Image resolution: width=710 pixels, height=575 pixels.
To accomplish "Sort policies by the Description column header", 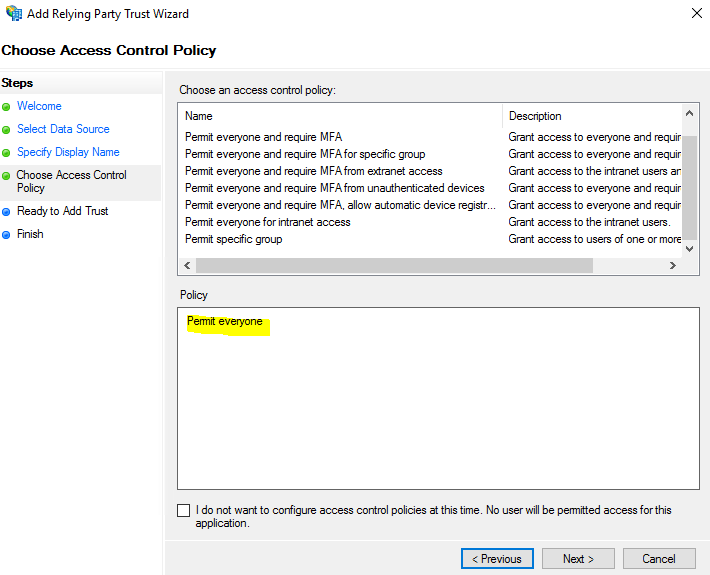I will (590, 116).
